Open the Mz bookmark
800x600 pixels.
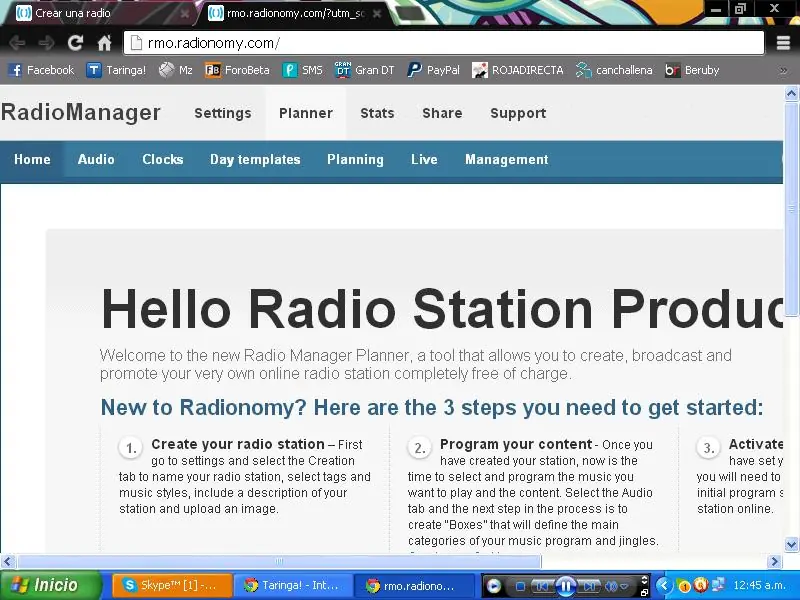pos(176,70)
